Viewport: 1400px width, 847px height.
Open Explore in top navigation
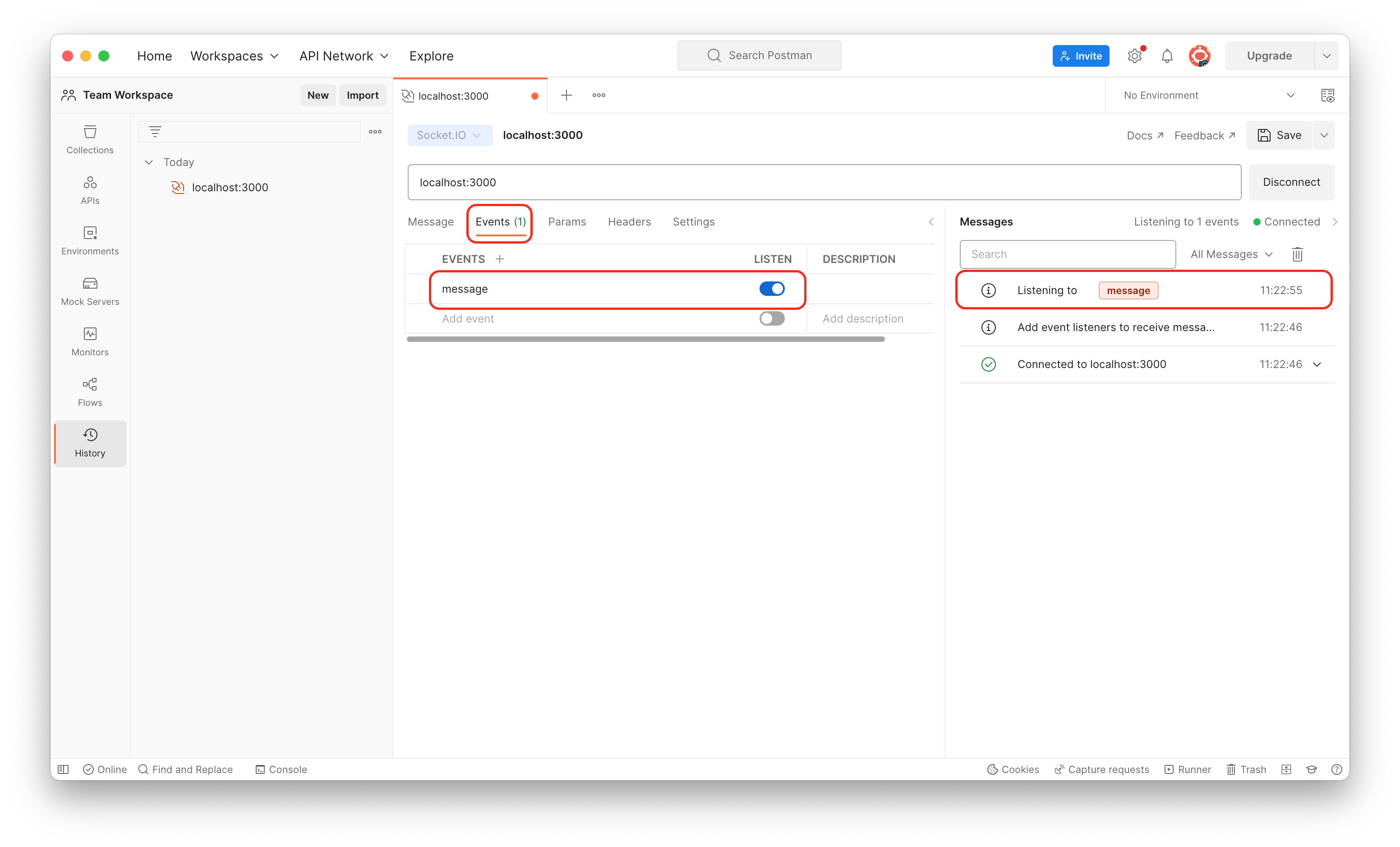pyautogui.click(x=431, y=55)
